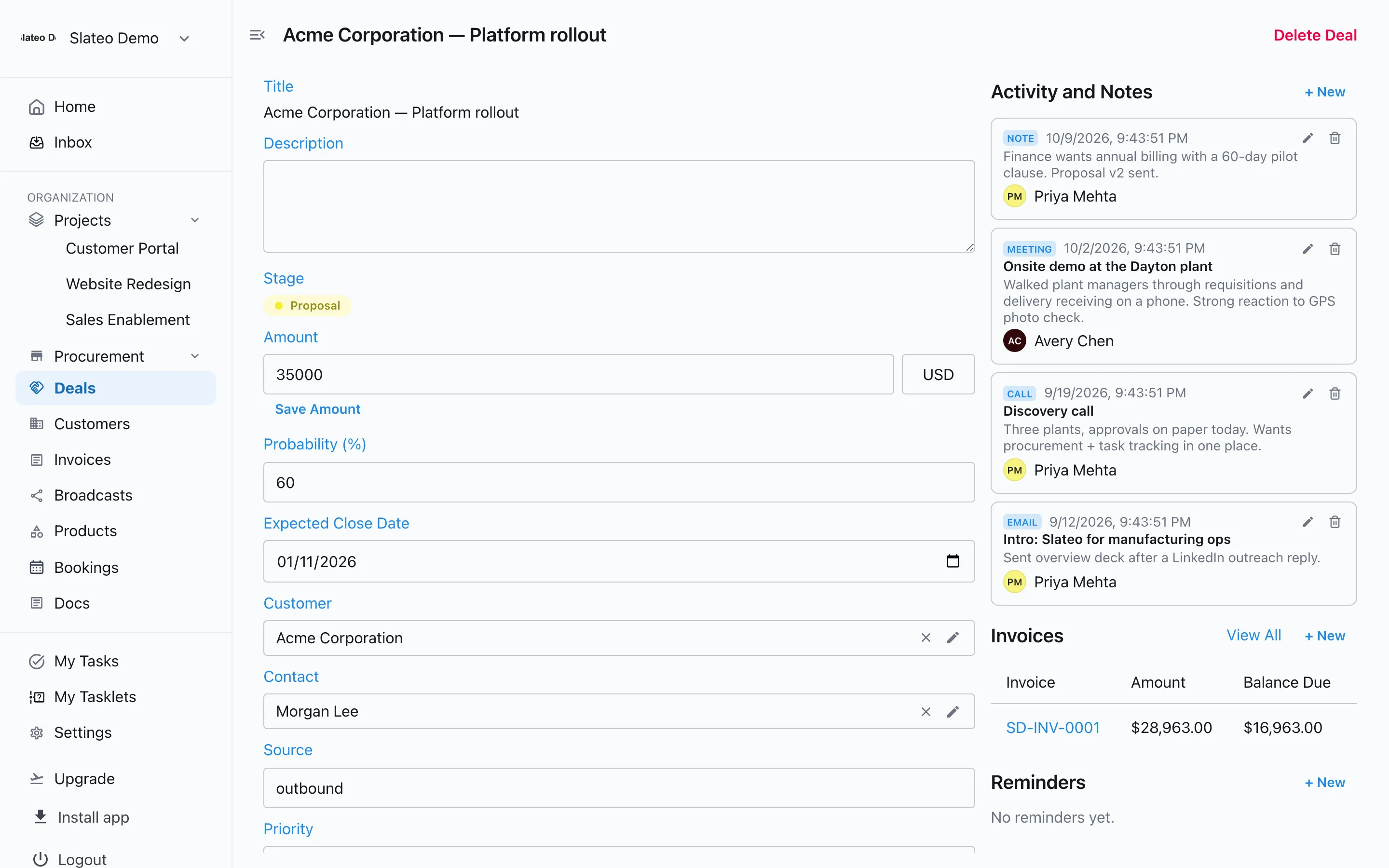This screenshot has width=1389, height=868.
Task: Click the My Tasks checkmark icon
Action: click(37, 661)
